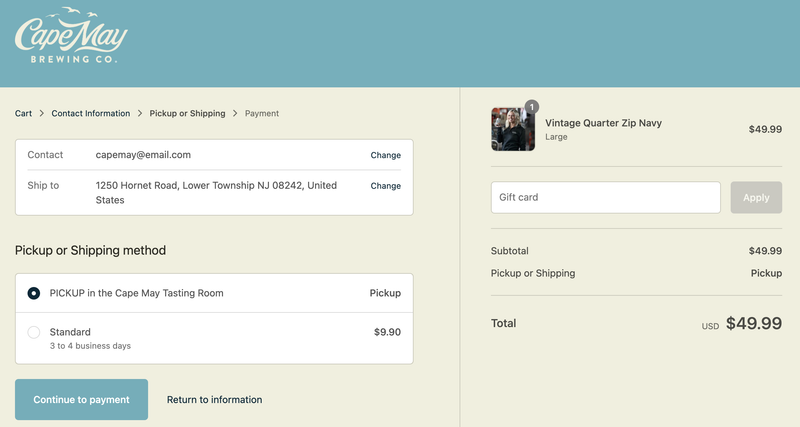Go back to Cart breadcrumb
Viewport: 800px width, 427px height.
coord(23,113)
